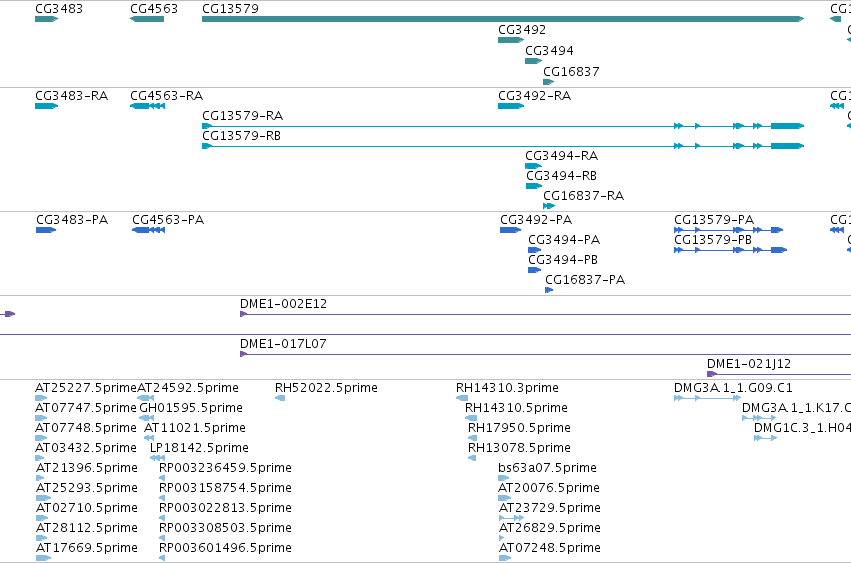Click the CG3494 gene label
Image resolution: width=851 pixels, height=563 pixels.
(x=549, y=51)
